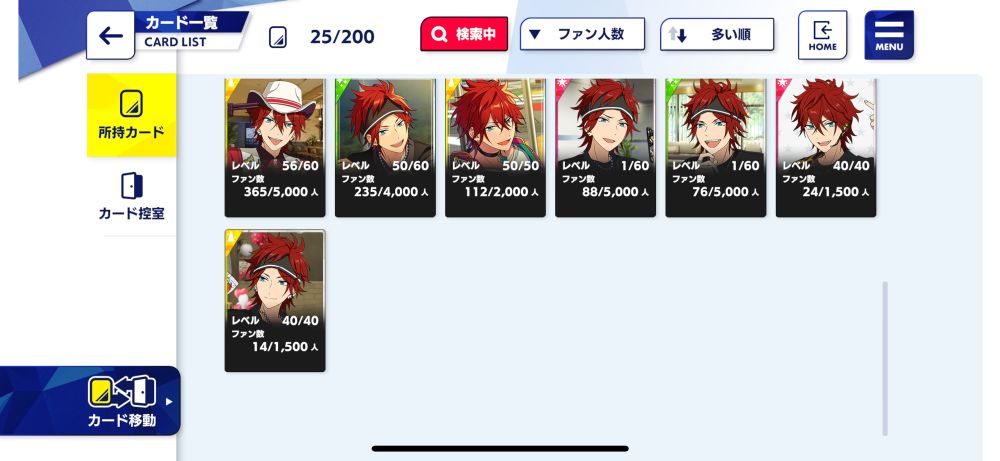Click the ファン人数 dropdown triangle arrow
The height and width of the screenshot is (461, 1000).
pyautogui.click(x=535, y=34)
